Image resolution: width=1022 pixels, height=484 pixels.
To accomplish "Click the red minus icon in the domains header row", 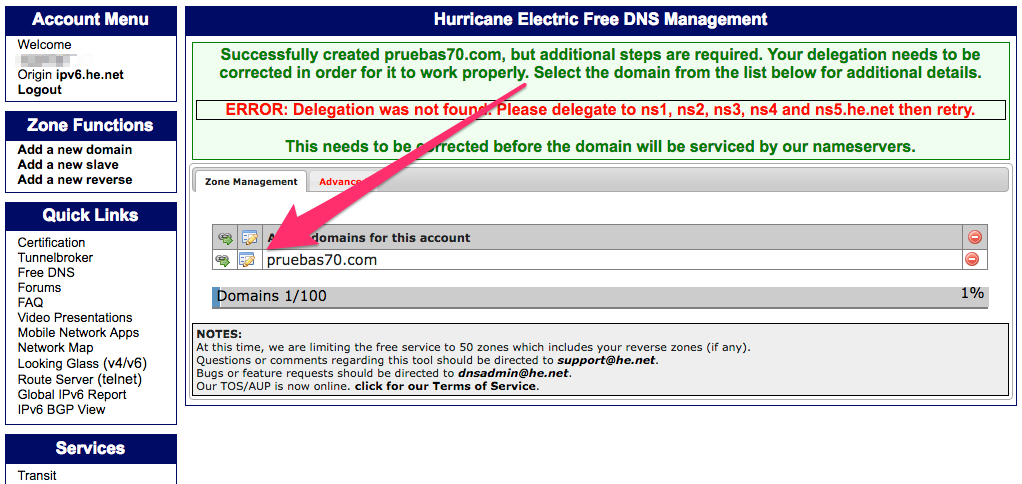I will [x=975, y=238].
